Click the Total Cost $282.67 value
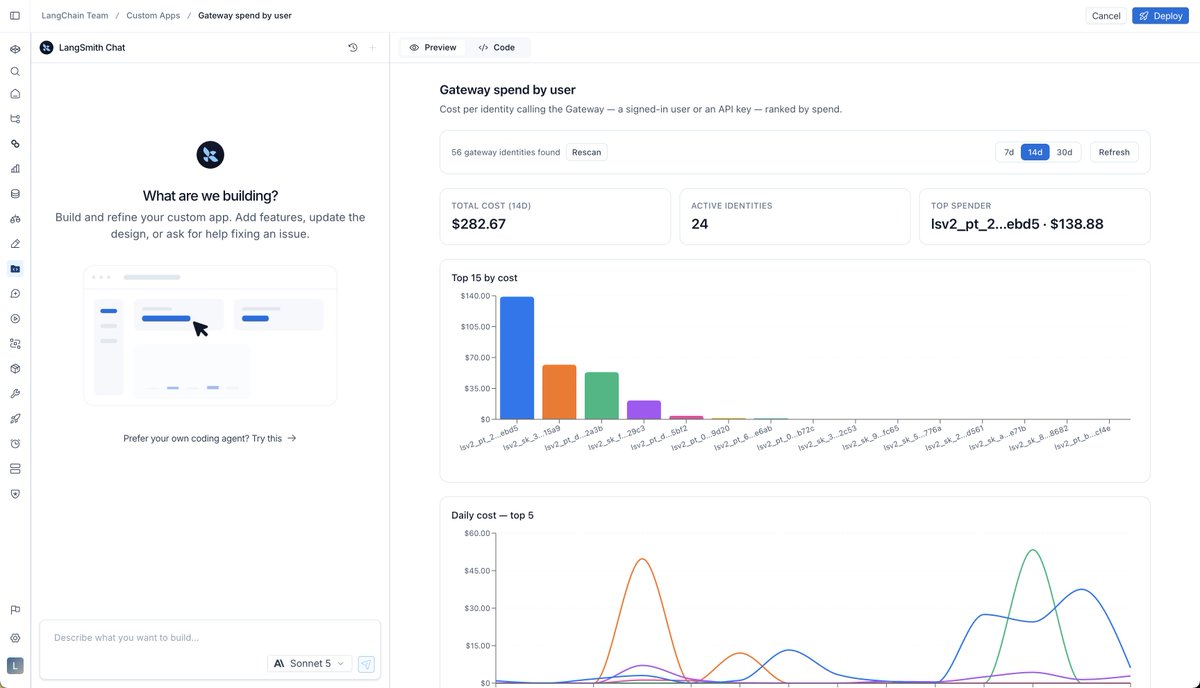Image resolution: width=1200 pixels, height=688 pixels. point(479,224)
